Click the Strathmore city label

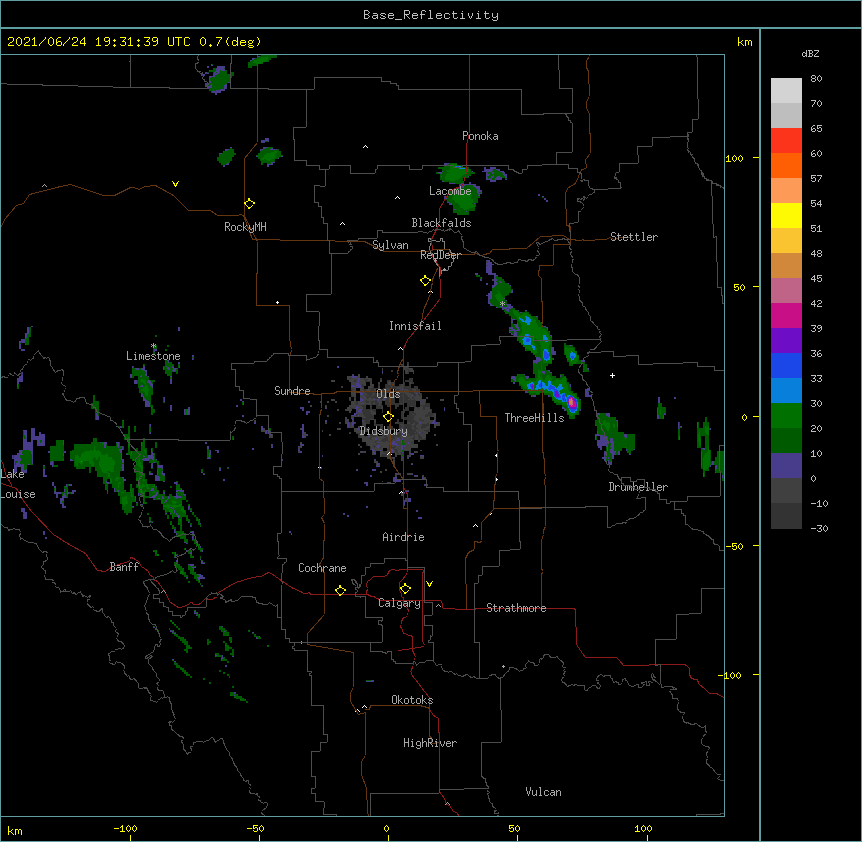516,608
